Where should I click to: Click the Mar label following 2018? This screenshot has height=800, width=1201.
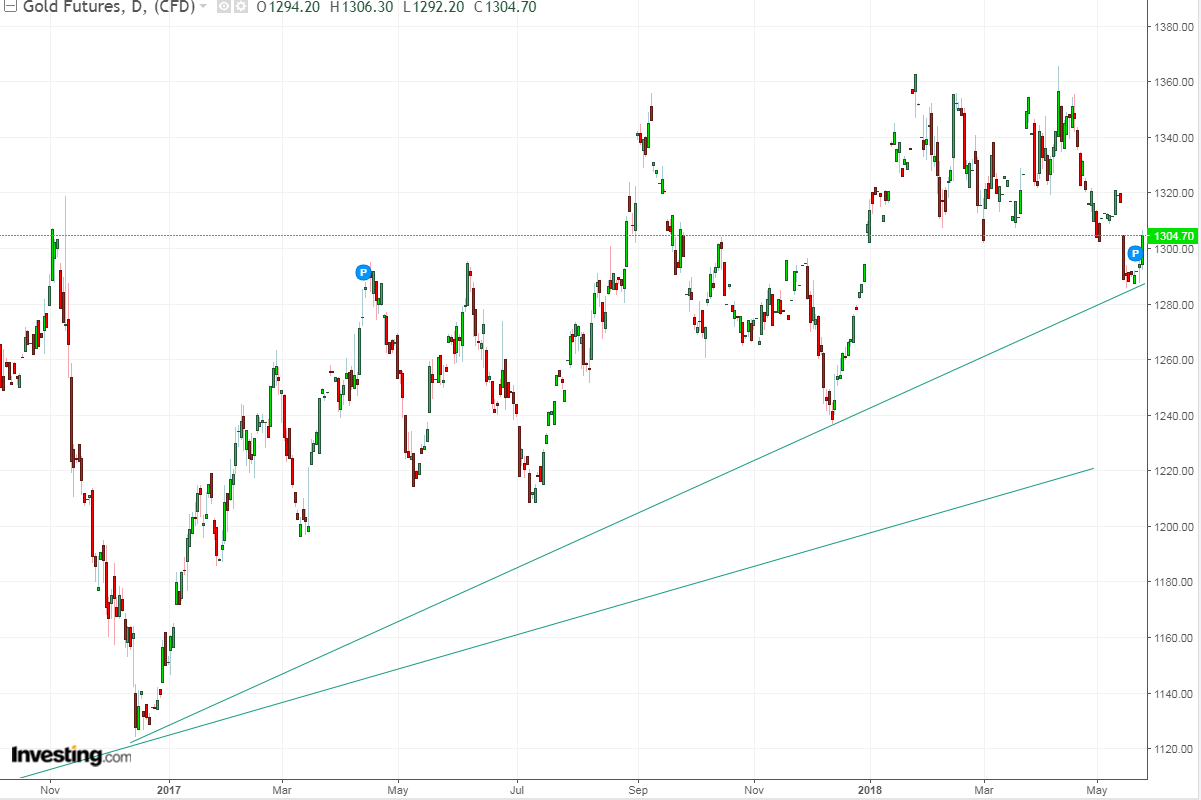983,789
